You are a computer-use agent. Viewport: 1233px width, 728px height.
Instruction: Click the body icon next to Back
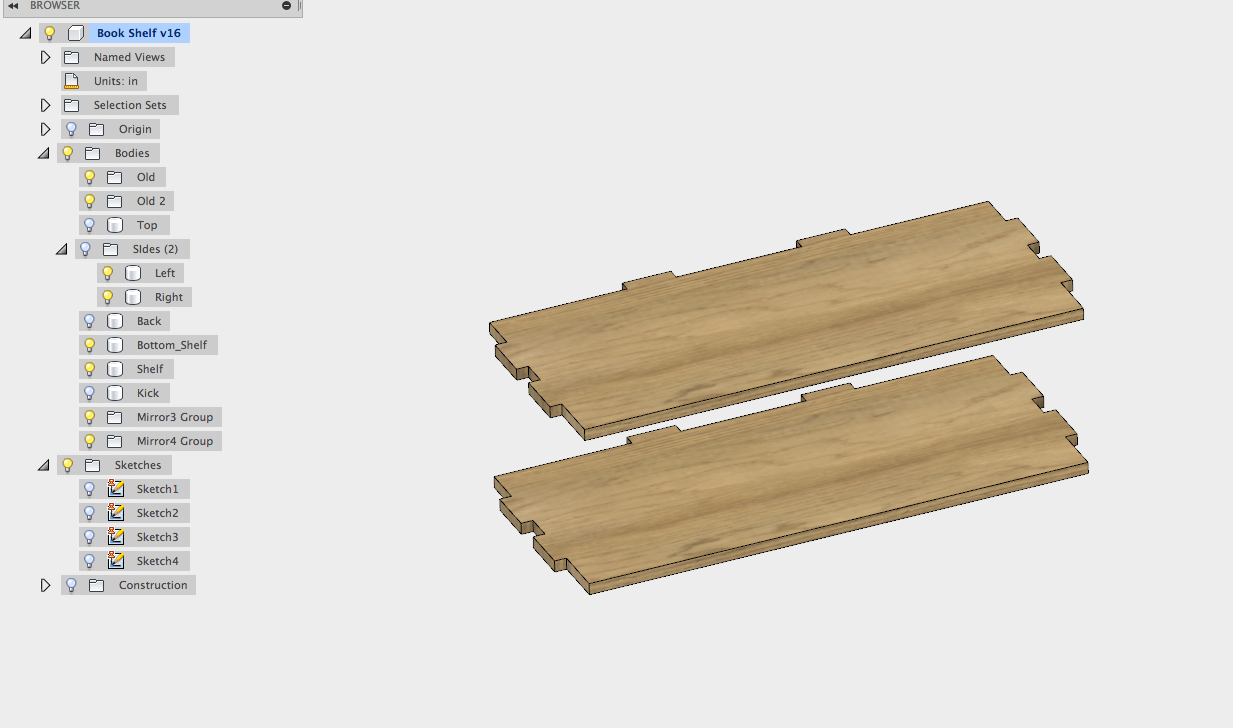[x=115, y=321]
